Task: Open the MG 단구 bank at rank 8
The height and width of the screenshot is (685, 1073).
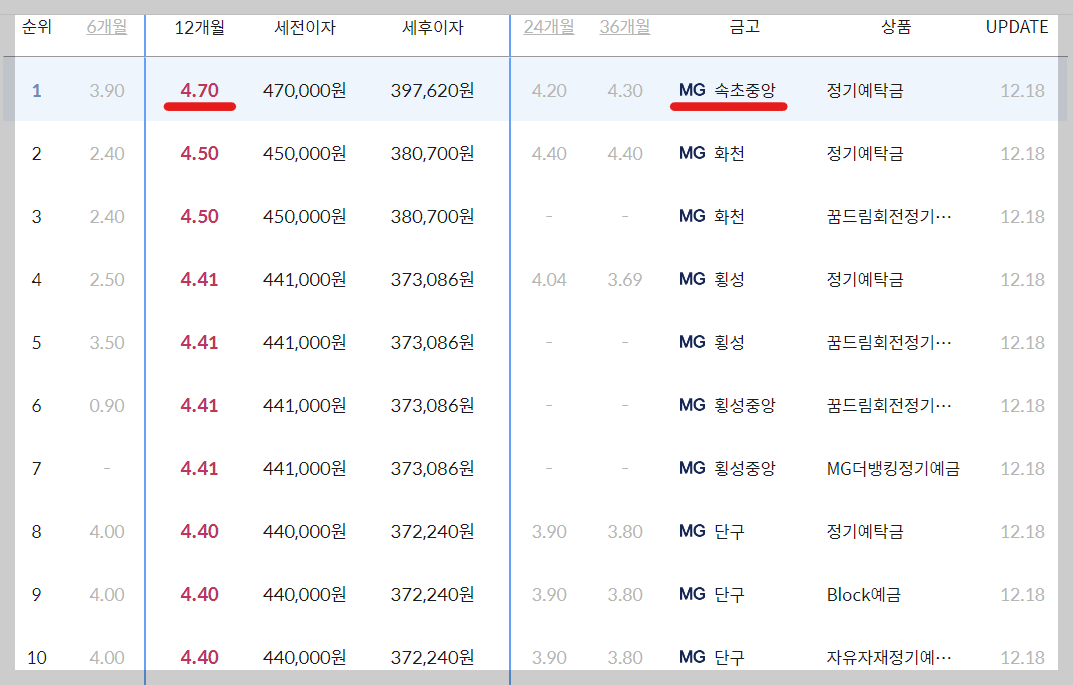Action: coord(712,532)
